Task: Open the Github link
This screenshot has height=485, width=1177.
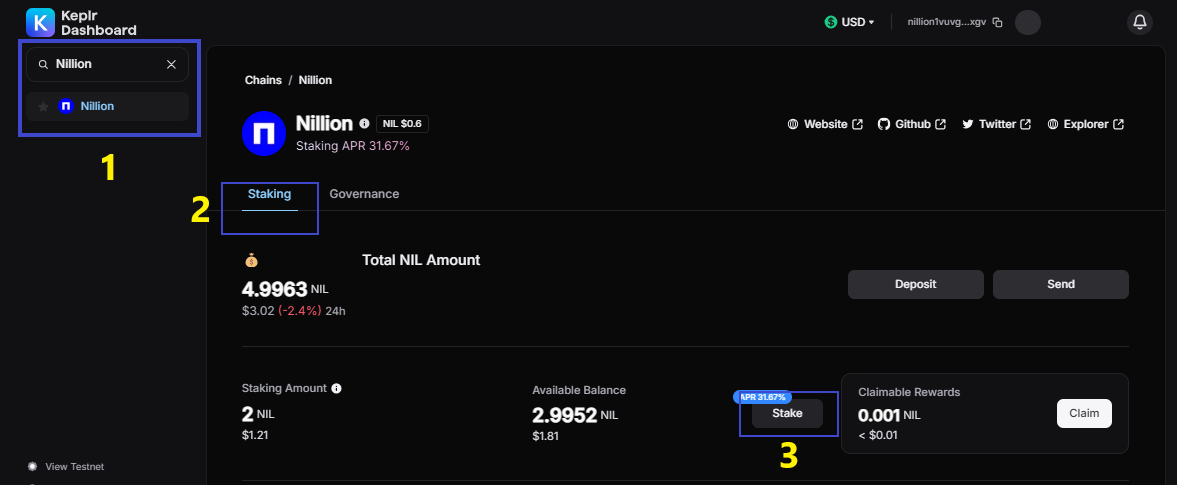Action: tap(911, 125)
